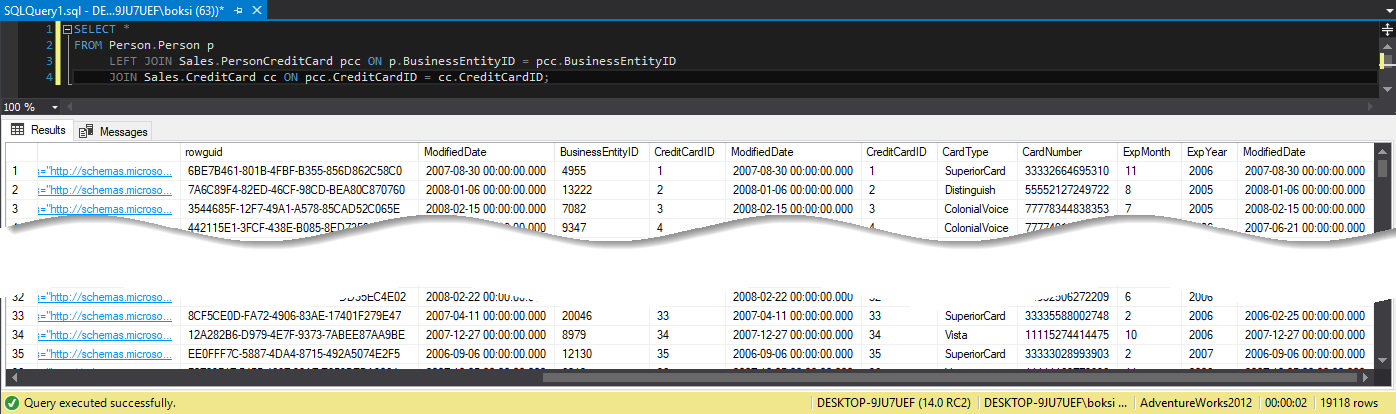
Task: Collapse the SELECT statement outline block
Action: (67, 29)
